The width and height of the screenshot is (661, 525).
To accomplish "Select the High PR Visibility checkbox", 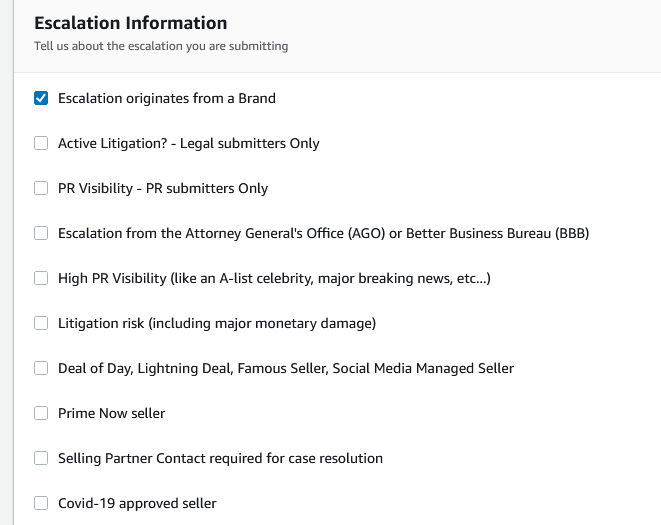I will pos(41,278).
